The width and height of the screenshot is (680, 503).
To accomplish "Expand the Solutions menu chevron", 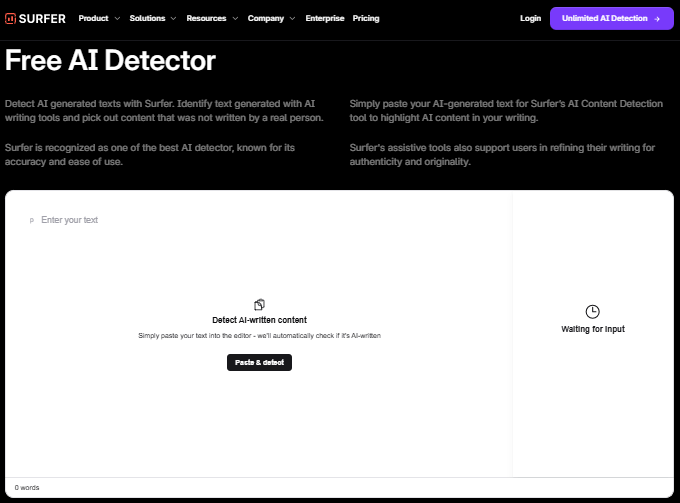I will (173, 19).
